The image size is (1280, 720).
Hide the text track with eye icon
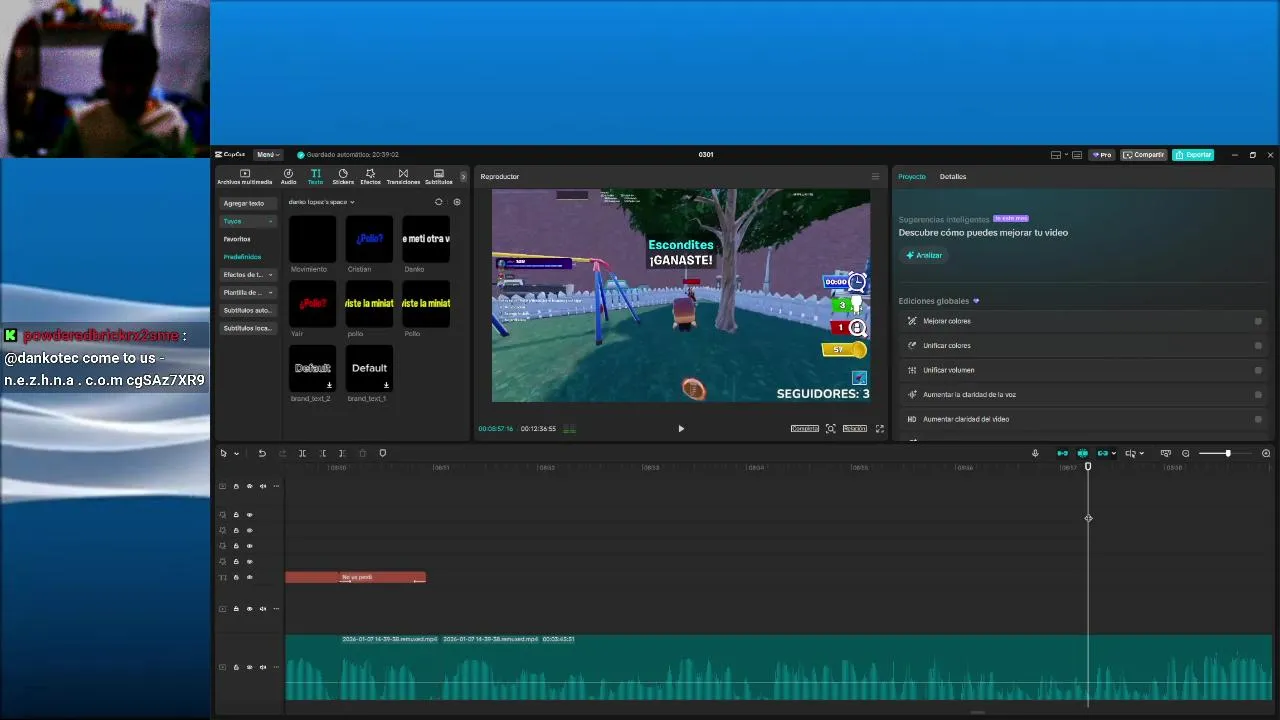click(x=250, y=577)
